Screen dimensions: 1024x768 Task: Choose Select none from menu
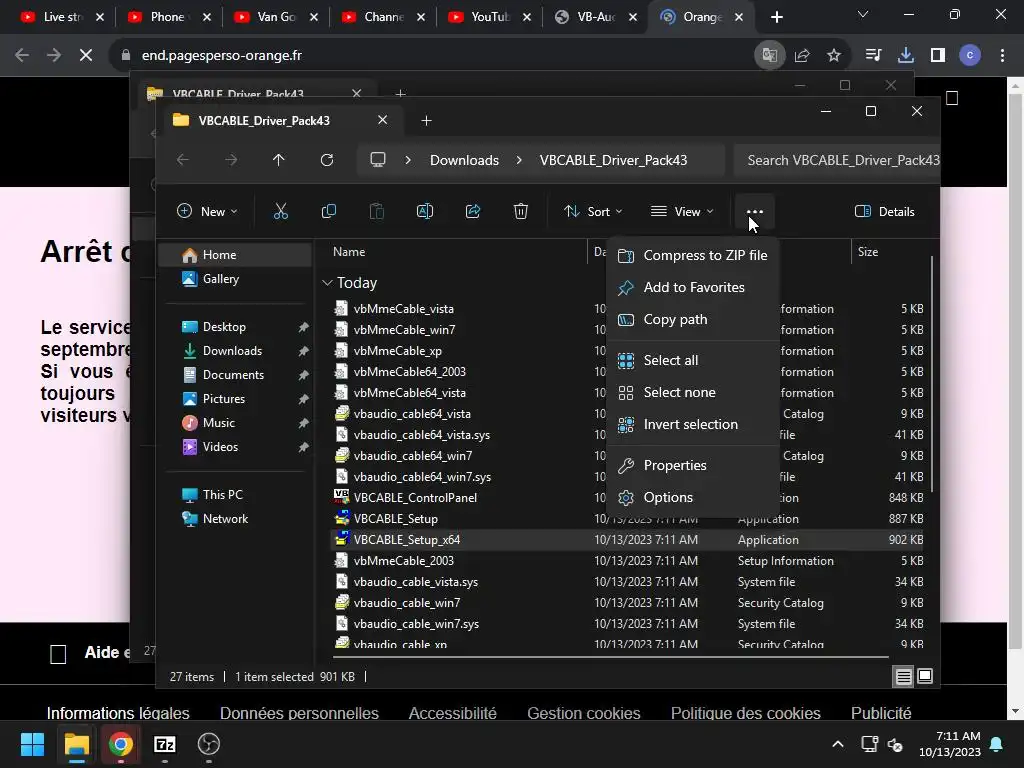point(693,392)
